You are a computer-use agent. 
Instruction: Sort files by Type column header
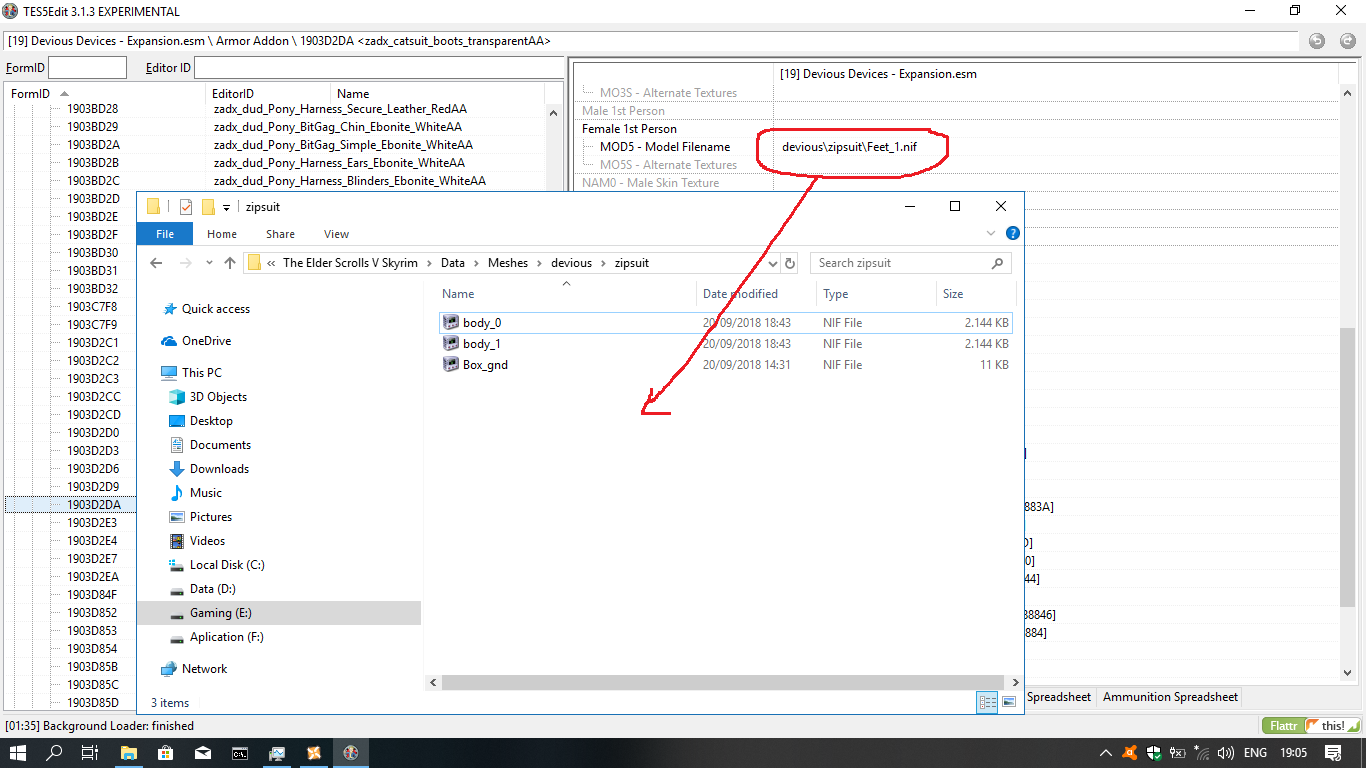[x=876, y=294]
